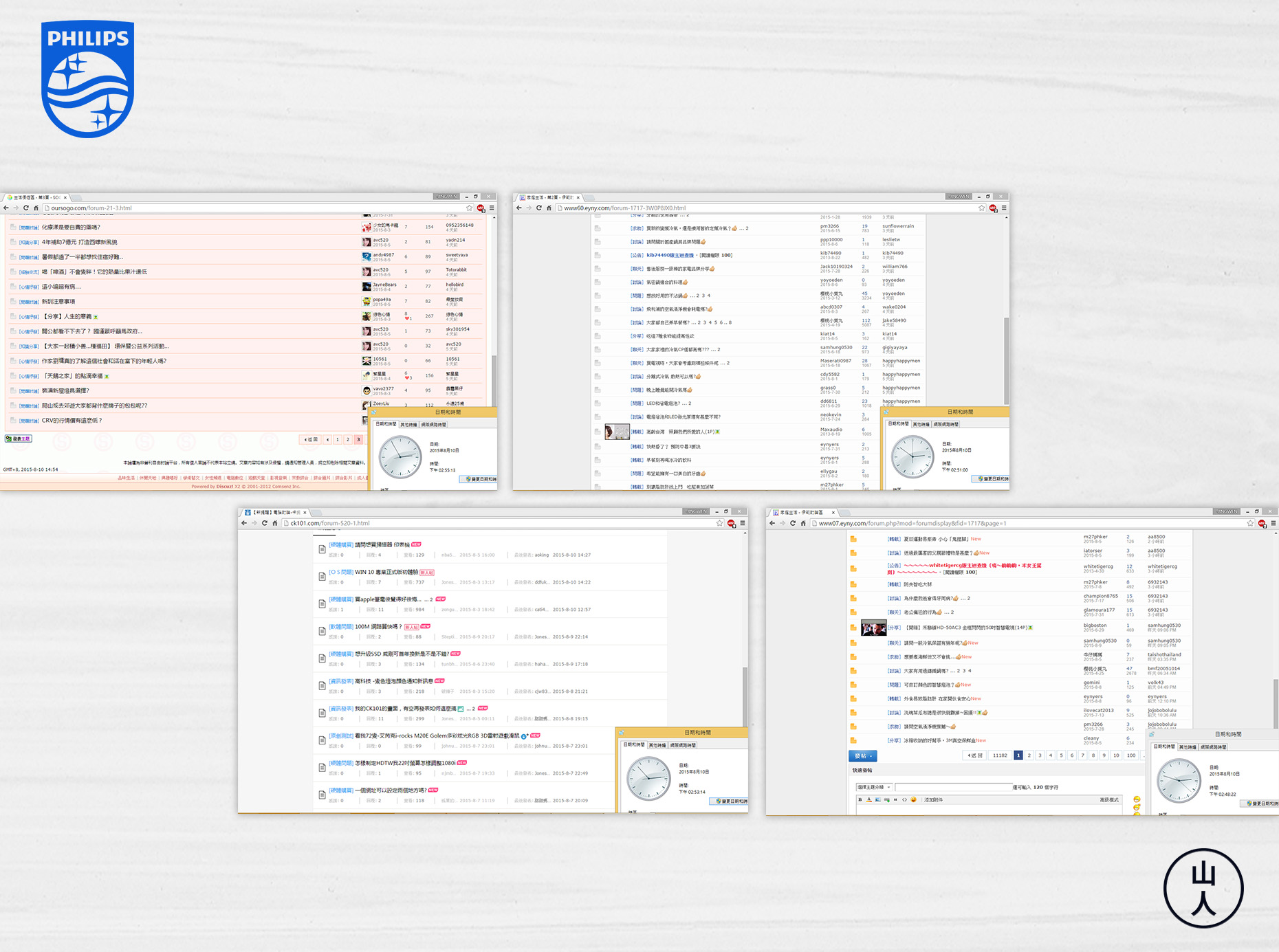The width and height of the screenshot is (1279, 952).
Task: Click the 發表主題 post button on oursogo
Action: 19,439
